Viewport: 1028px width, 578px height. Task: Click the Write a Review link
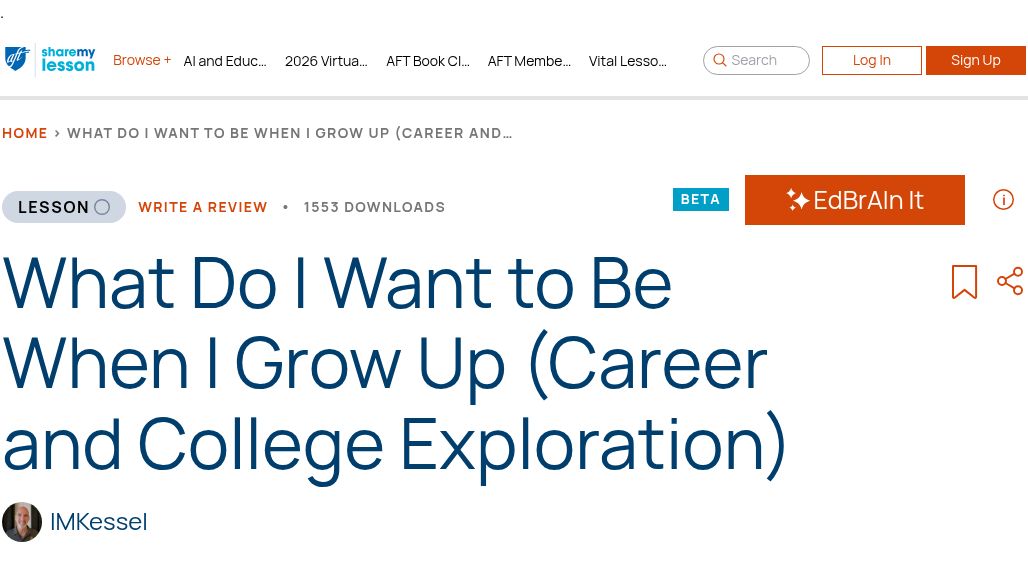tap(203, 207)
